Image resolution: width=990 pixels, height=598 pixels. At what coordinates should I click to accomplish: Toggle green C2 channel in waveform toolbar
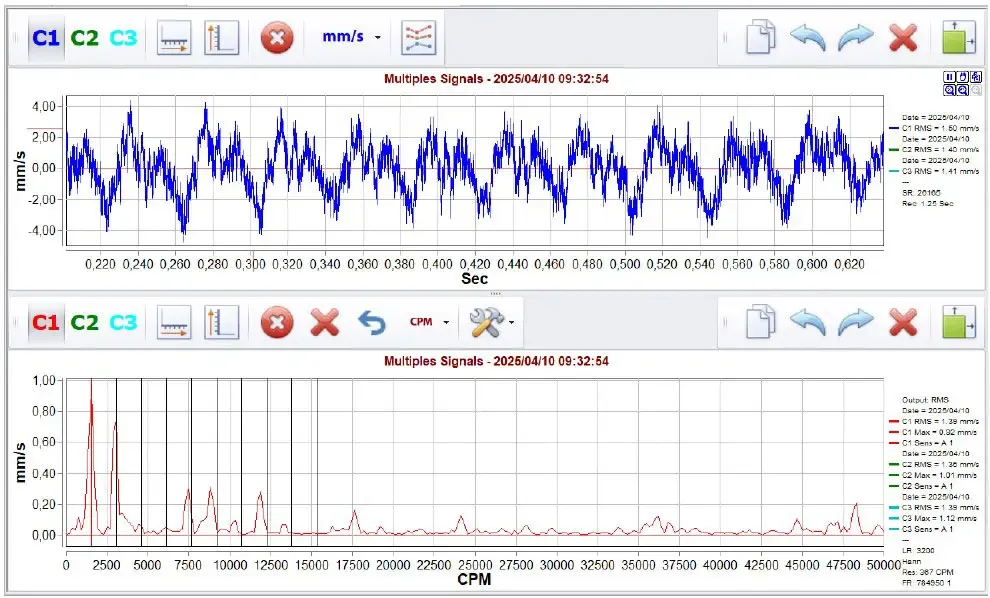[x=85, y=38]
